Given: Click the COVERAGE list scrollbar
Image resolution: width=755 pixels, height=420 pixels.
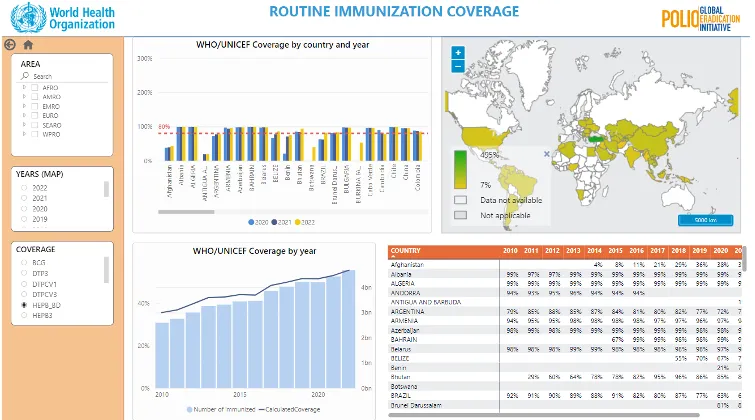Looking at the screenshot, I should click(106, 270).
